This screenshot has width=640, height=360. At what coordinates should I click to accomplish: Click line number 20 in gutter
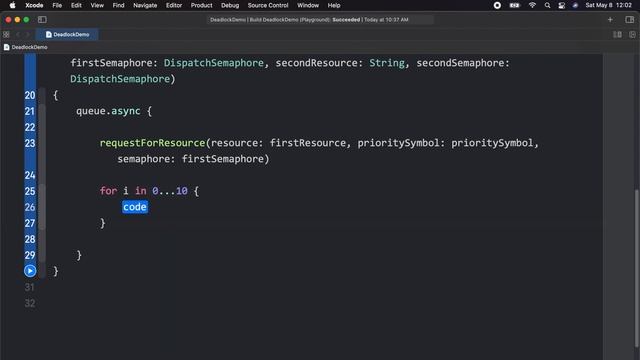pyautogui.click(x=30, y=95)
